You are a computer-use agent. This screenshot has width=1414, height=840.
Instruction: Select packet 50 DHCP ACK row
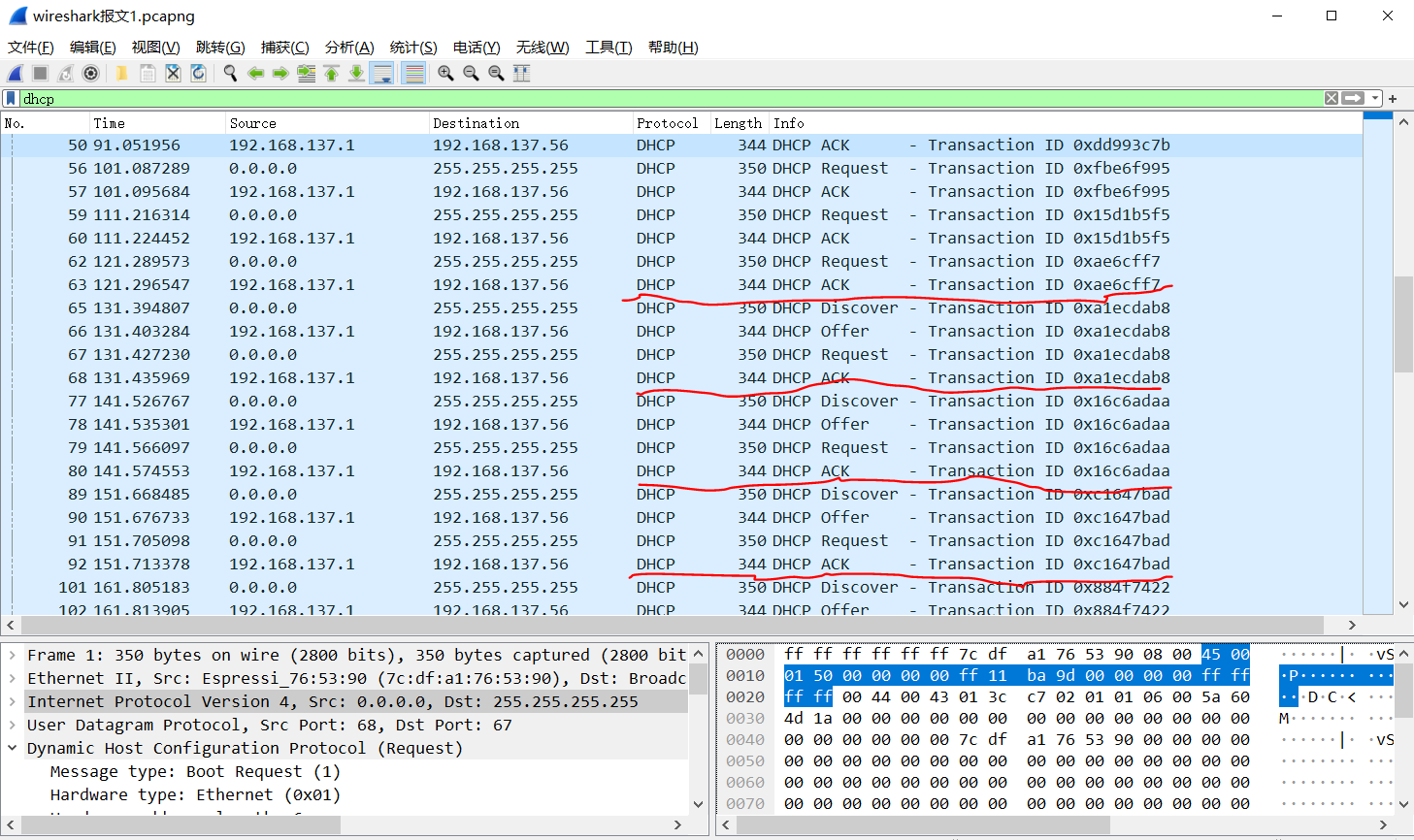(682, 145)
